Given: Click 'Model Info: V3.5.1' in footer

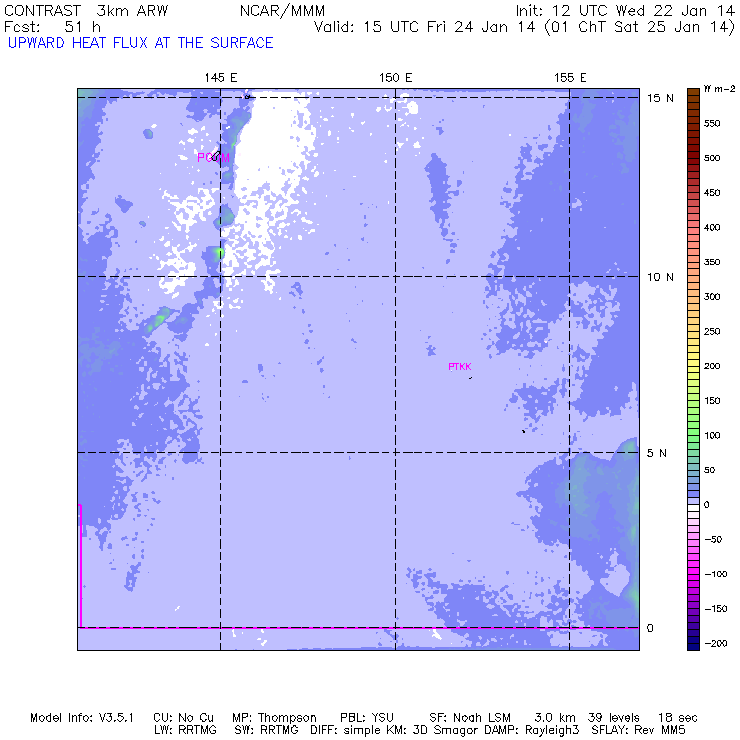Looking at the screenshot, I should pyautogui.click(x=82, y=718).
